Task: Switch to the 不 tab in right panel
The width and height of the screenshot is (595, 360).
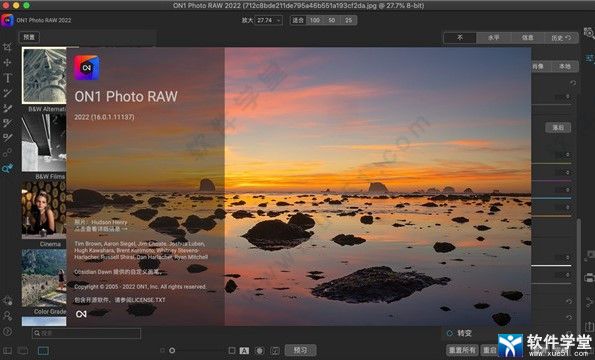Action: click(x=460, y=38)
